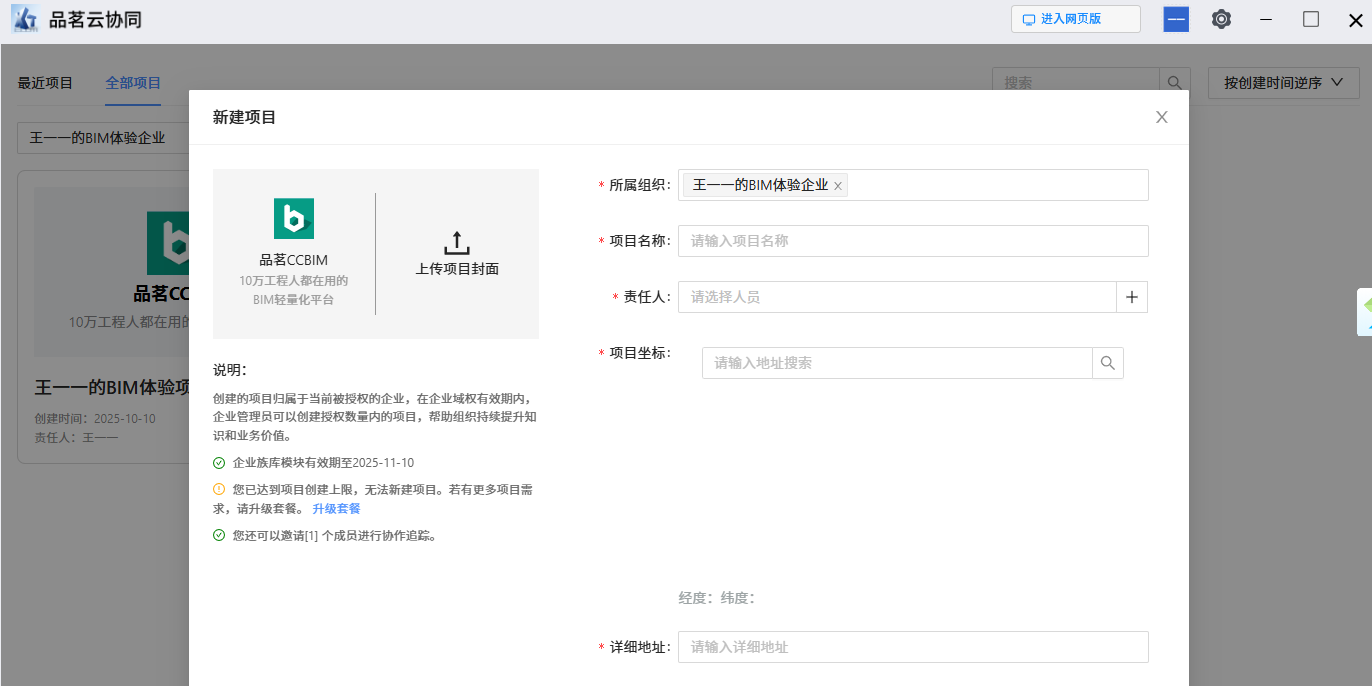
Task: Click the 进入网页版 button
Action: pos(1075,19)
